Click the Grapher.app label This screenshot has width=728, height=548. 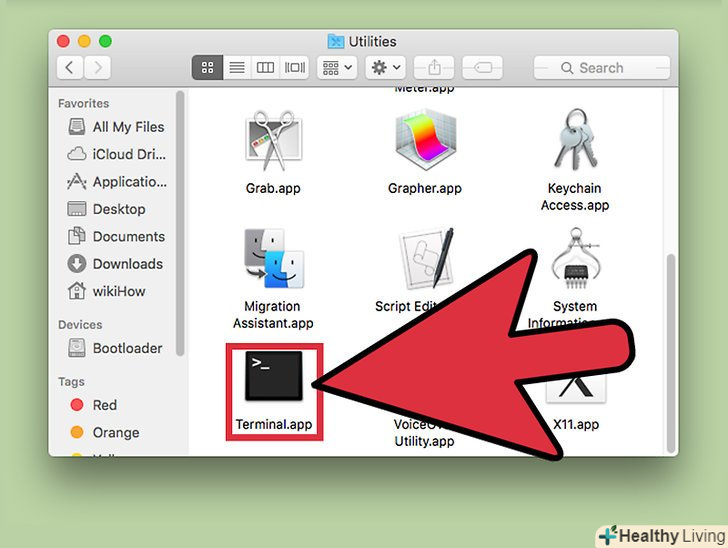(425, 188)
